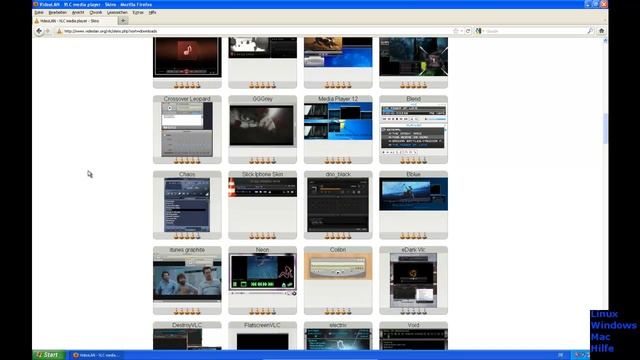Open the Crossover Leopard skin thumbnail
The image size is (640, 360).
pyautogui.click(x=187, y=129)
